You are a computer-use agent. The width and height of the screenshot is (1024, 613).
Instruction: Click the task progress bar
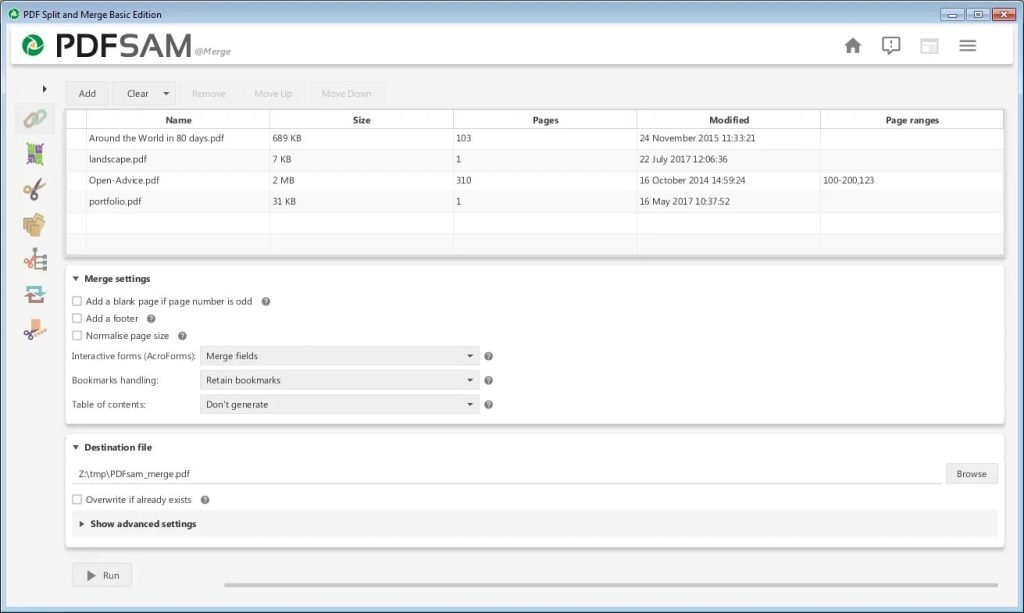click(611, 585)
